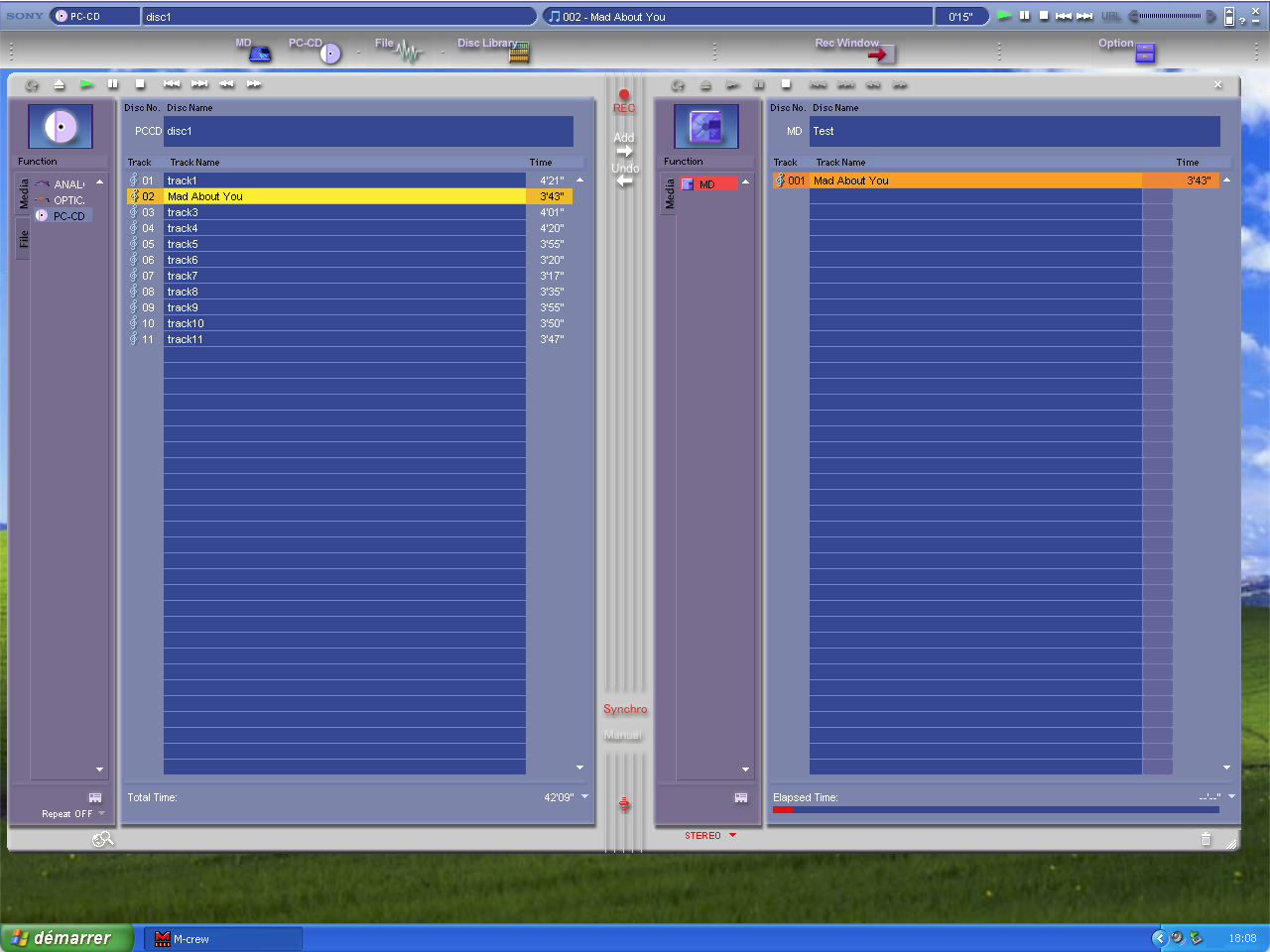Rewind in the PC-CD panel

point(226,84)
